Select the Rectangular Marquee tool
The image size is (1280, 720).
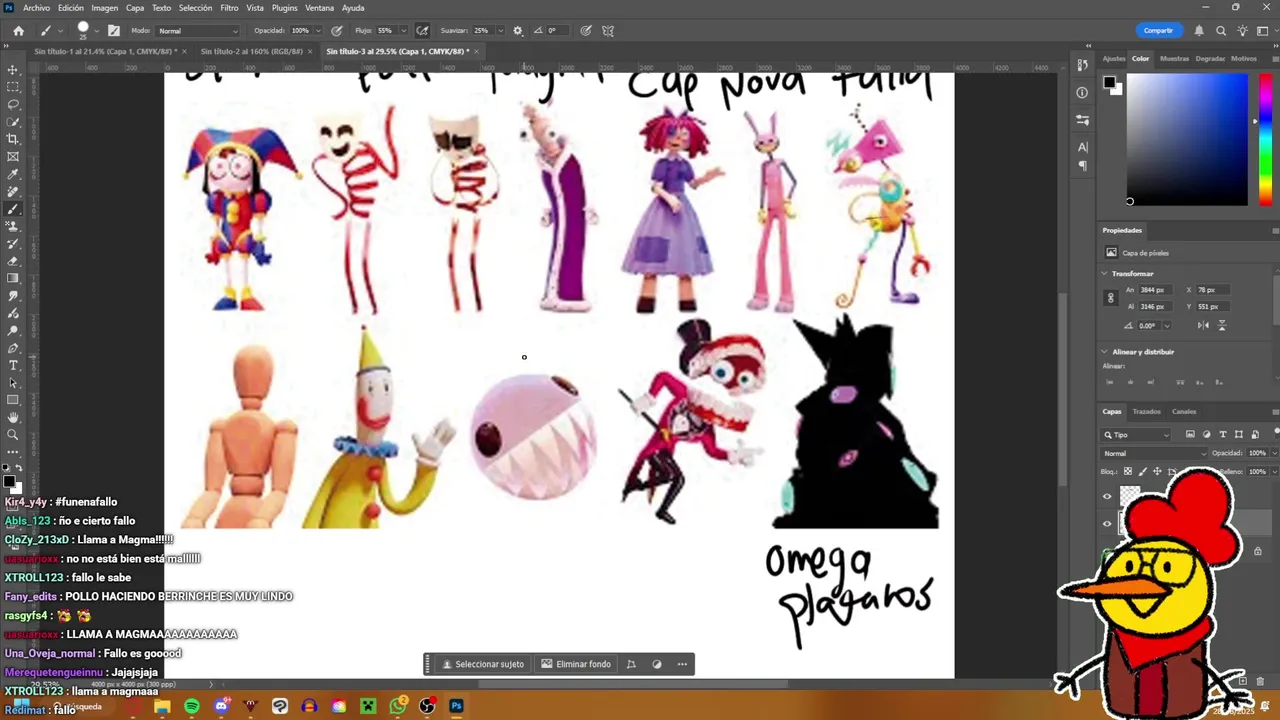click(13, 87)
